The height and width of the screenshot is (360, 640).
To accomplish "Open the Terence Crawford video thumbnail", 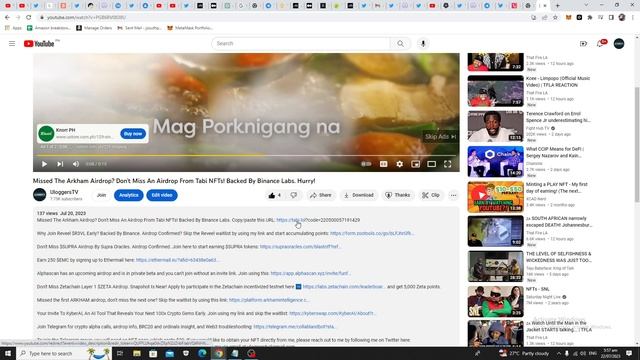I will pos(496,126).
